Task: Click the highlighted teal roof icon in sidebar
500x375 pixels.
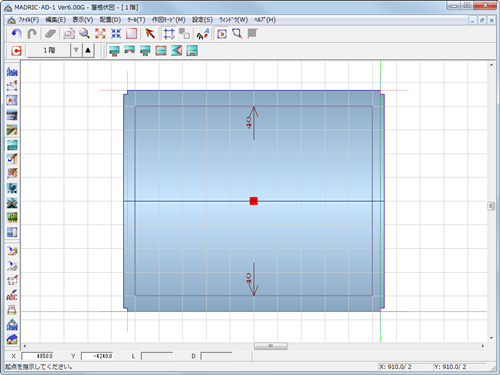Action: coord(12,145)
